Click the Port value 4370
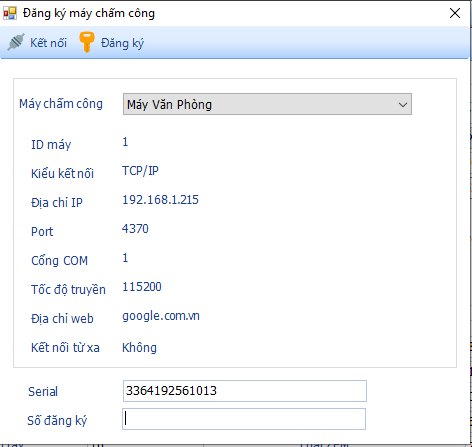Image resolution: width=472 pixels, height=447 pixels. [x=135, y=229]
